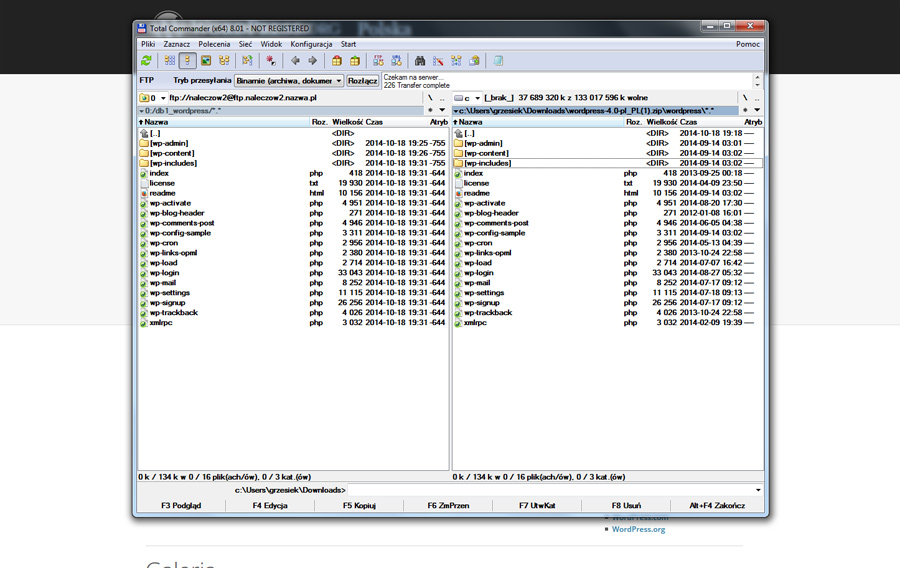The width and height of the screenshot is (900, 568).
Task: Enable the Thumbnail view icon
Action: coord(206,61)
